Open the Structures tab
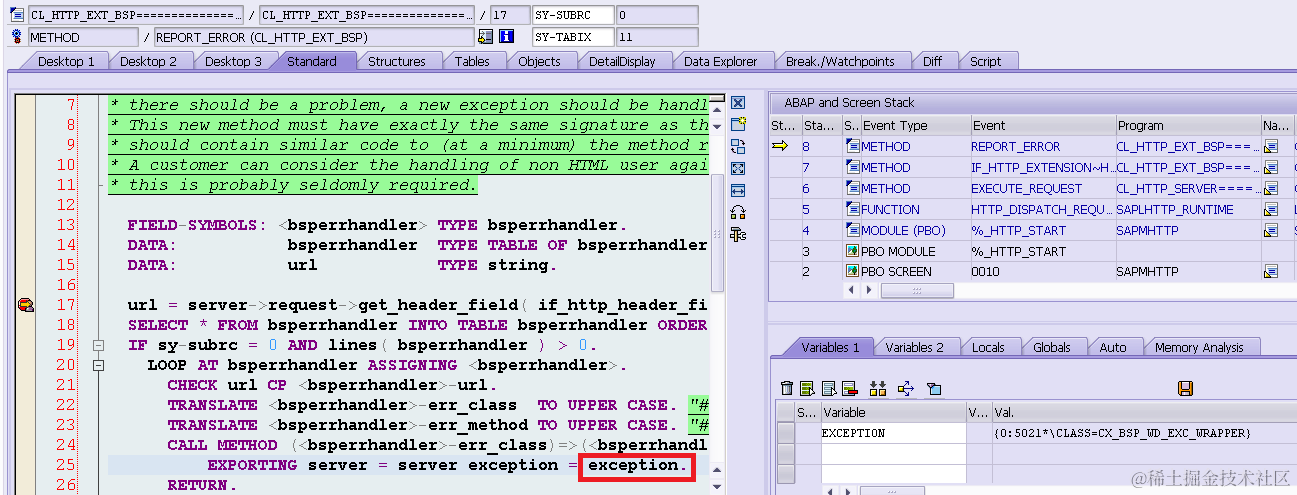The width and height of the screenshot is (1297, 495). pyautogui.click(x=397, y=61)
